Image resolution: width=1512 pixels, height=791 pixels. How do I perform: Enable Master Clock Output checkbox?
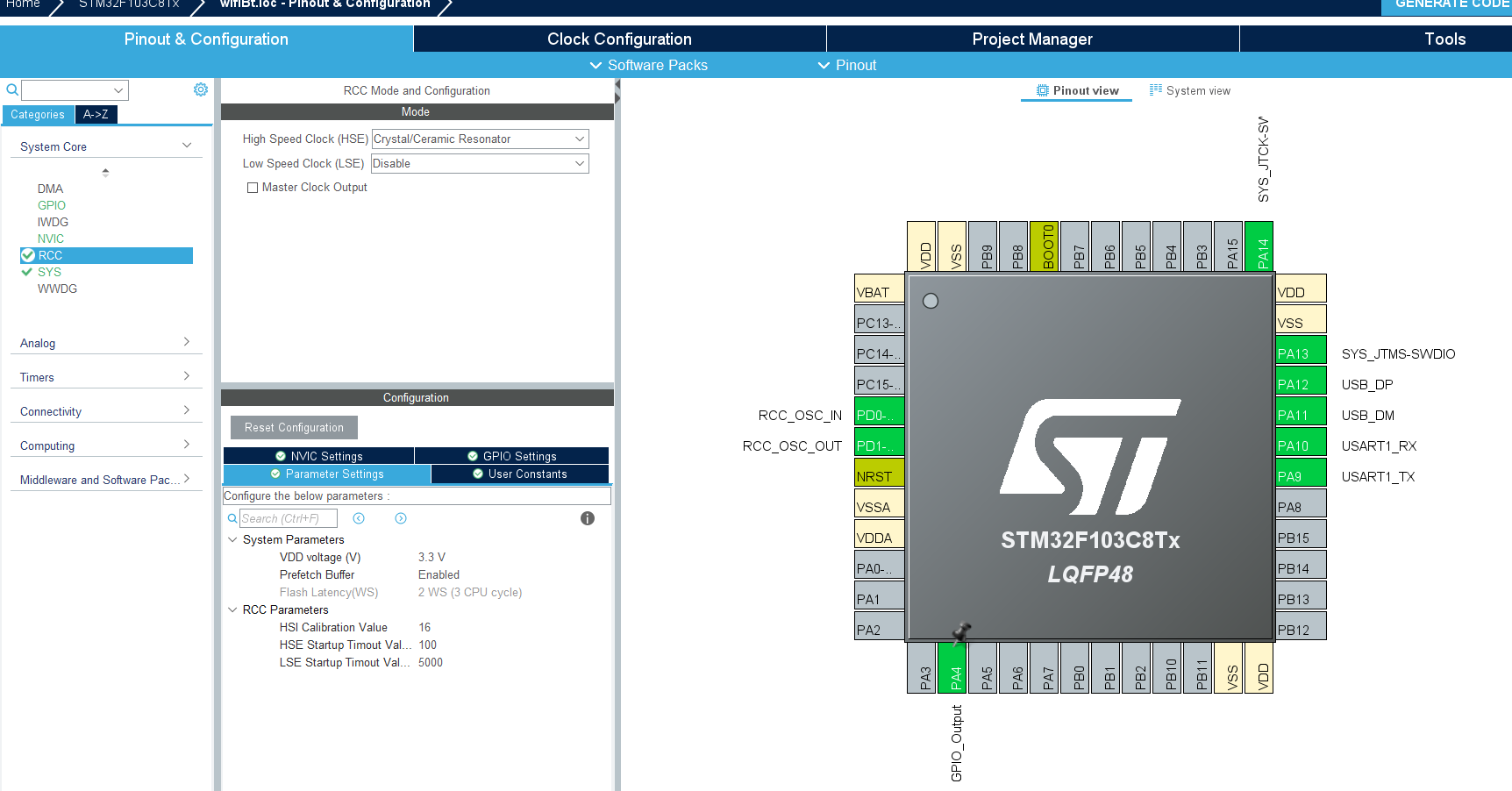(253, 187)
